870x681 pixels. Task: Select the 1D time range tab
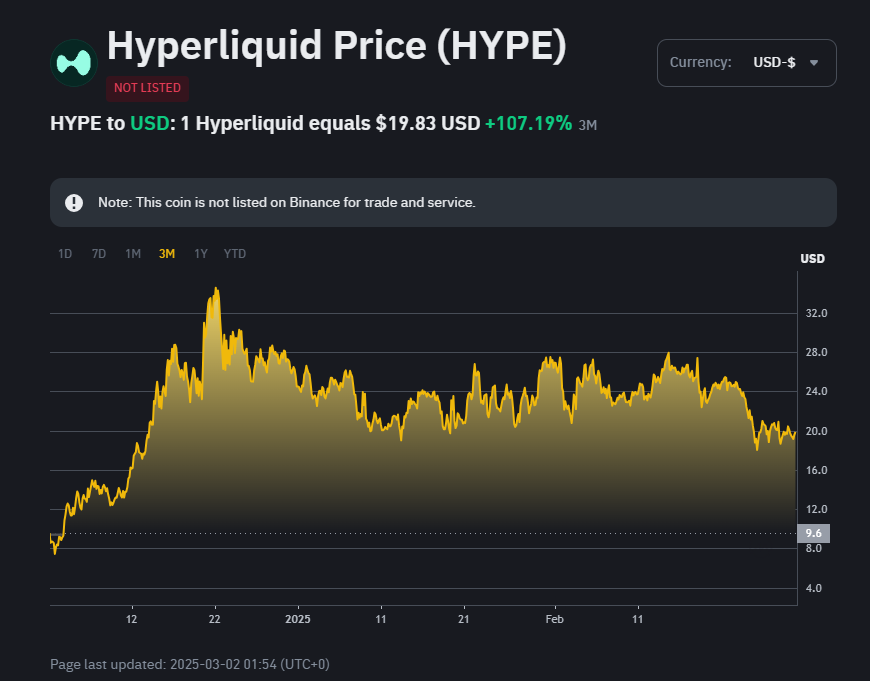[x=65, y=254]
